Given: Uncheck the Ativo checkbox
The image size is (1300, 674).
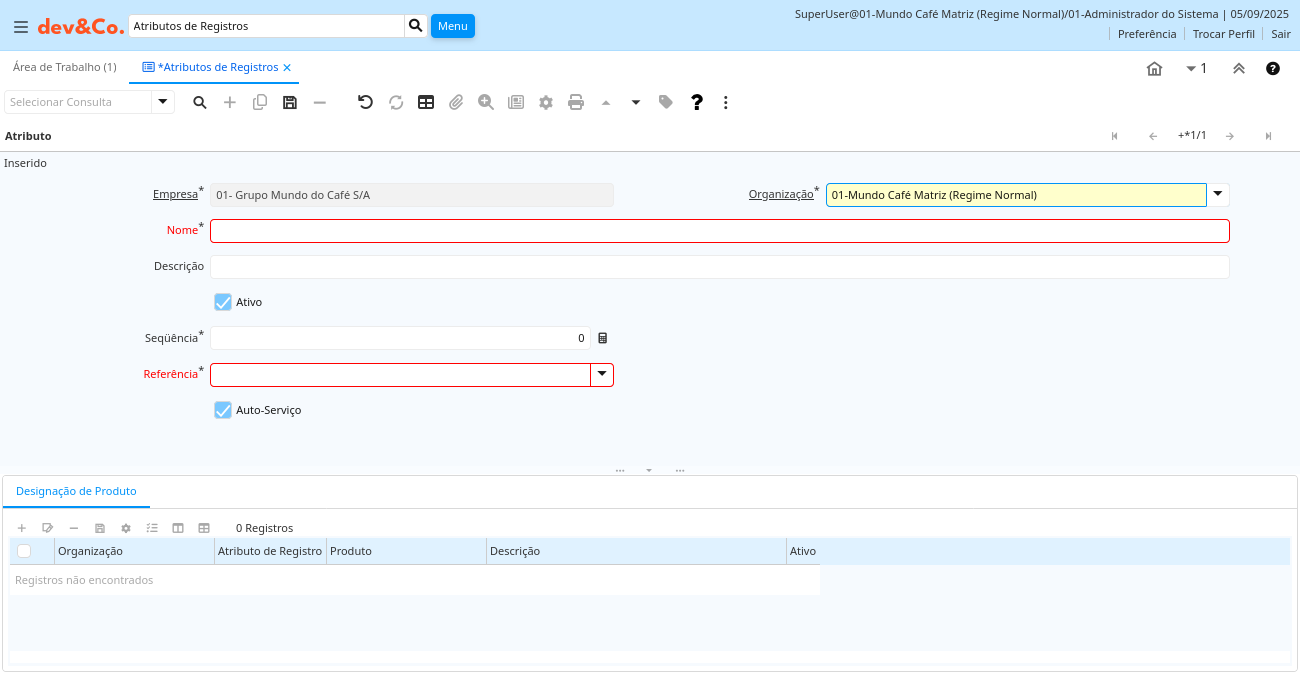Looking at the screenshot, I should click(x=223, y=302).
